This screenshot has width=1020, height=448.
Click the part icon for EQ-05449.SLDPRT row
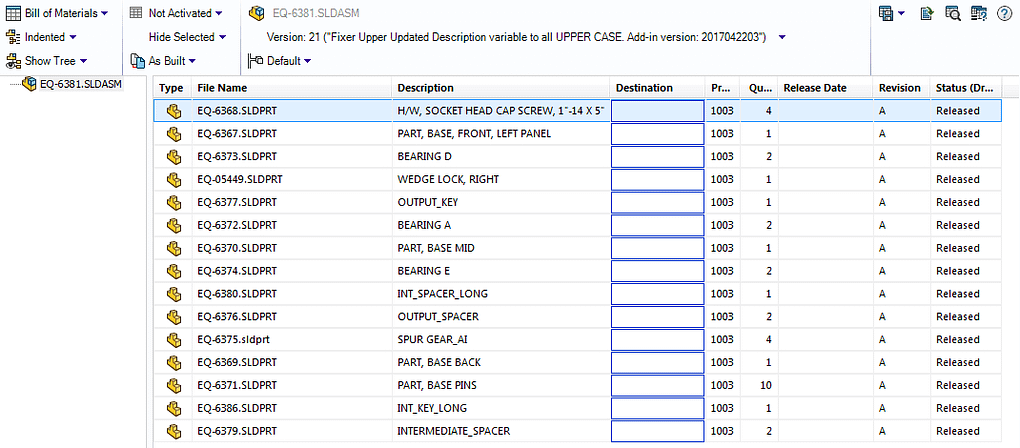point(173,179)
